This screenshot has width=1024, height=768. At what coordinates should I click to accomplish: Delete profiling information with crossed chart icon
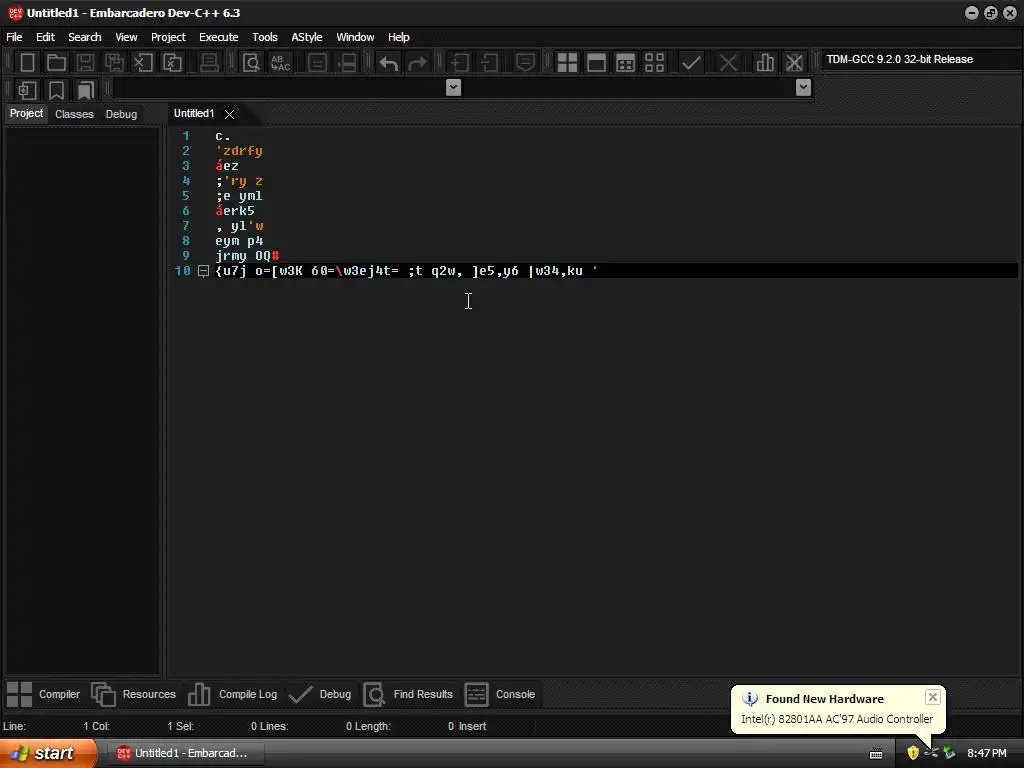pyautogui.click(x=794, y=63)
